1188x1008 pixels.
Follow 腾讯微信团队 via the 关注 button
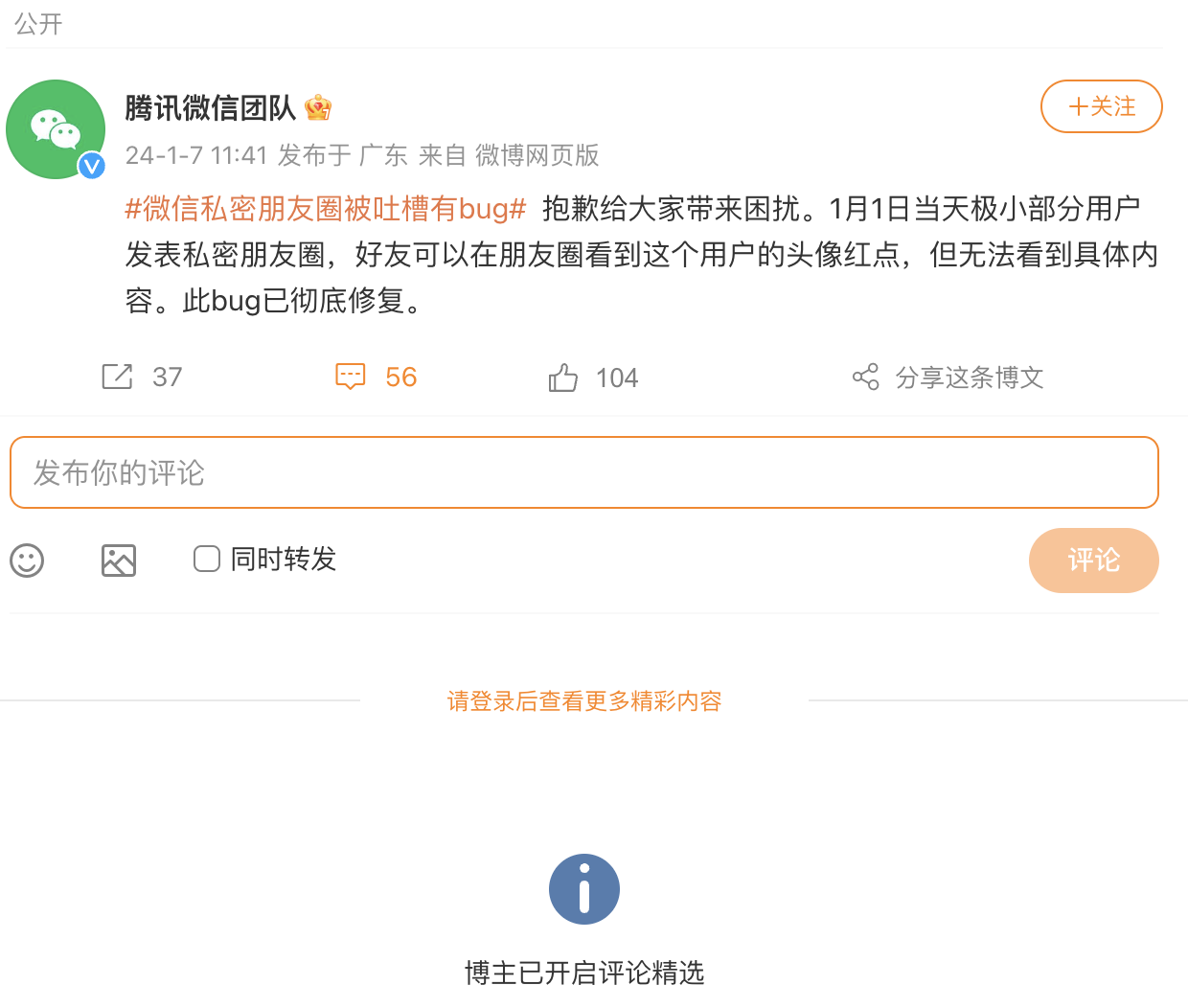[1101, 106]
